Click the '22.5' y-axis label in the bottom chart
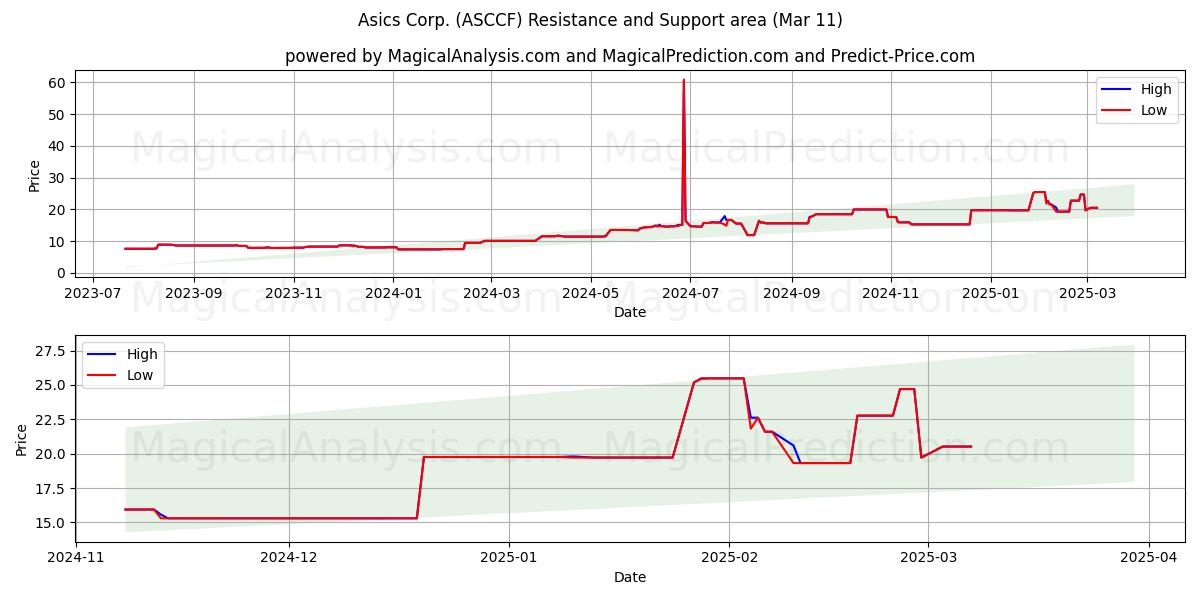1200x600 pixels. point(53,419)
